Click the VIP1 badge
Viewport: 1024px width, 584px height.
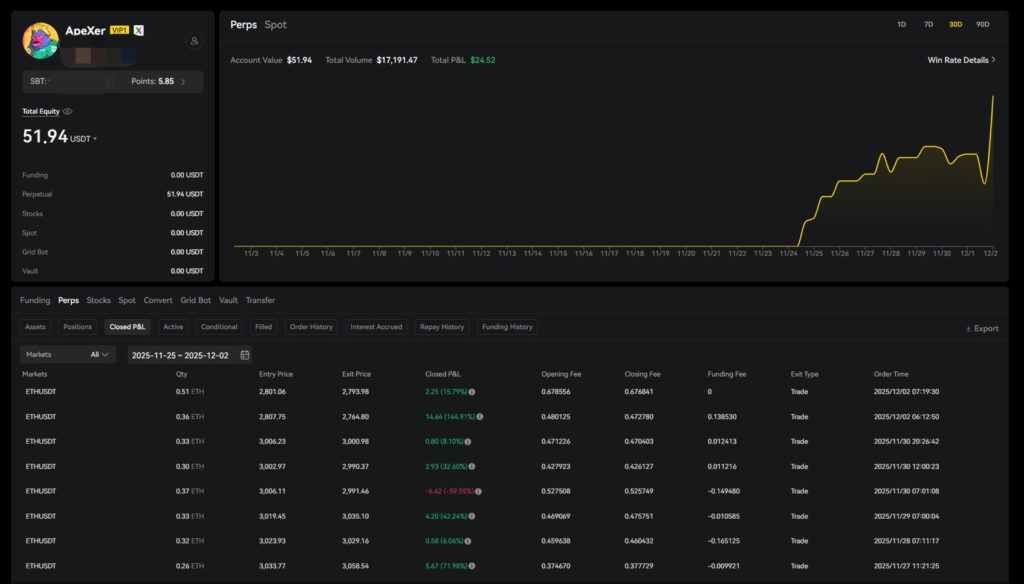[119, 31]
